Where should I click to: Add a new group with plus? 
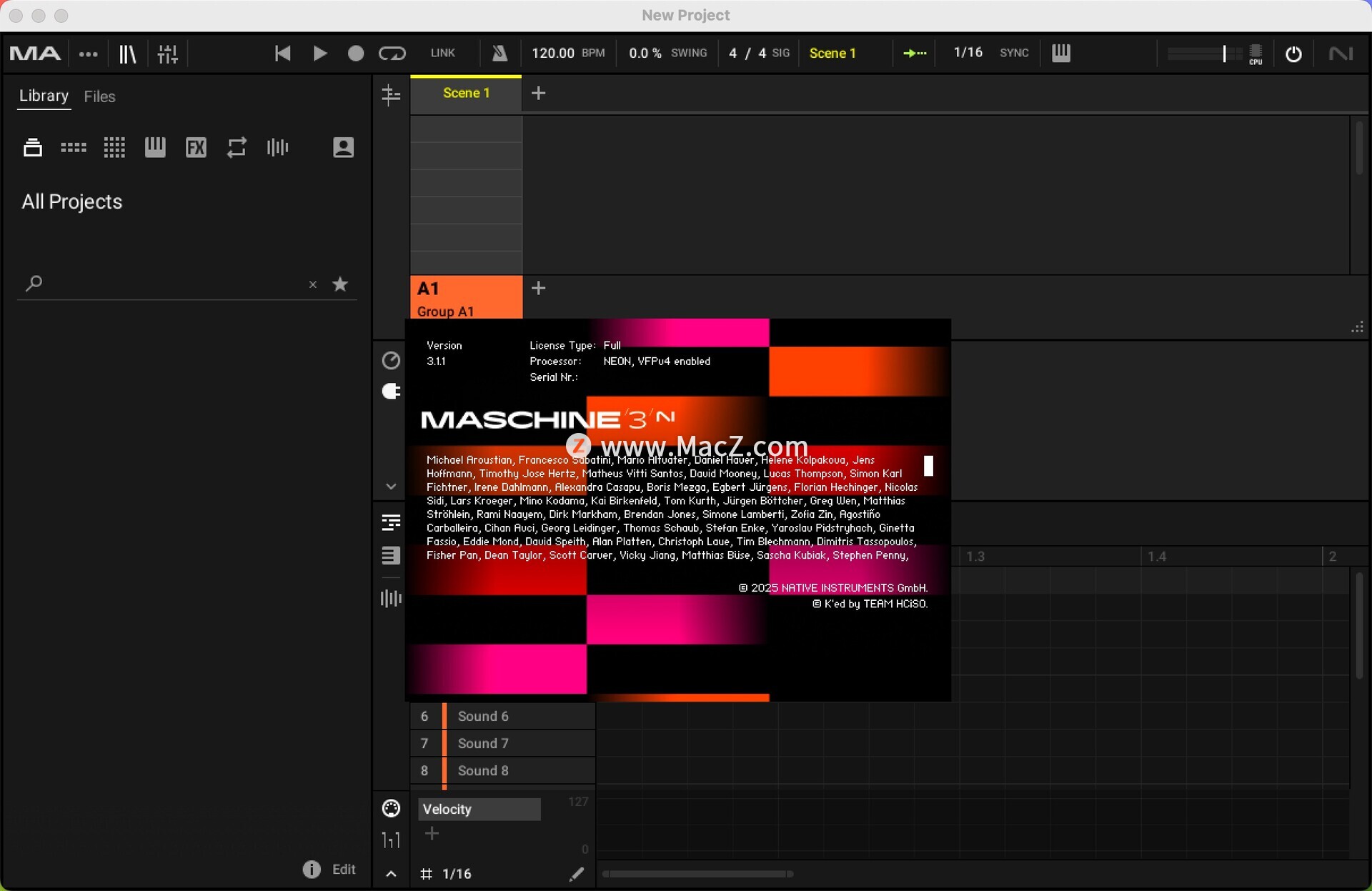click(x=539, y=288)
